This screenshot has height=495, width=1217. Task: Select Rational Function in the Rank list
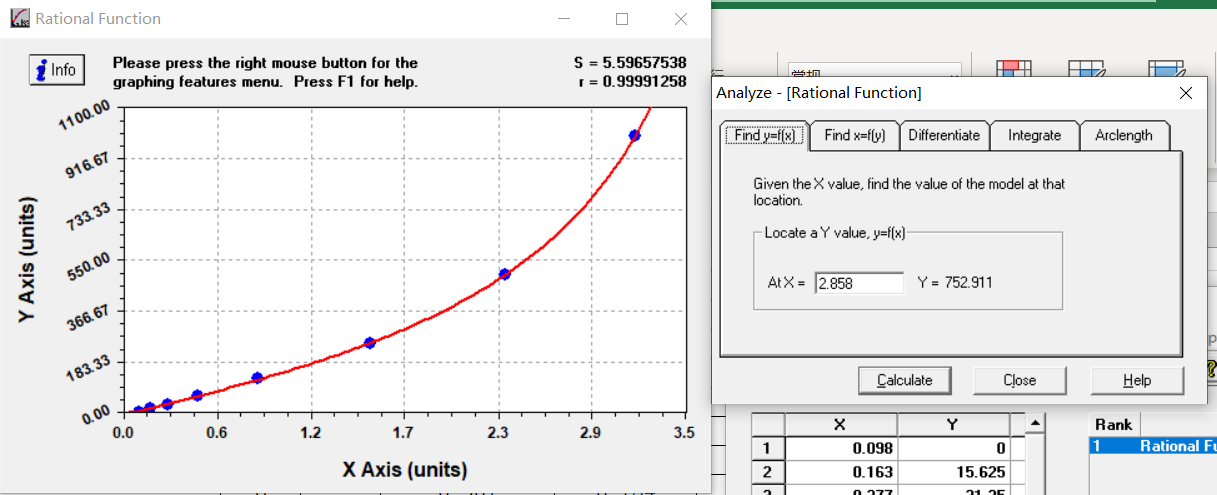(x=1152, y=446)
